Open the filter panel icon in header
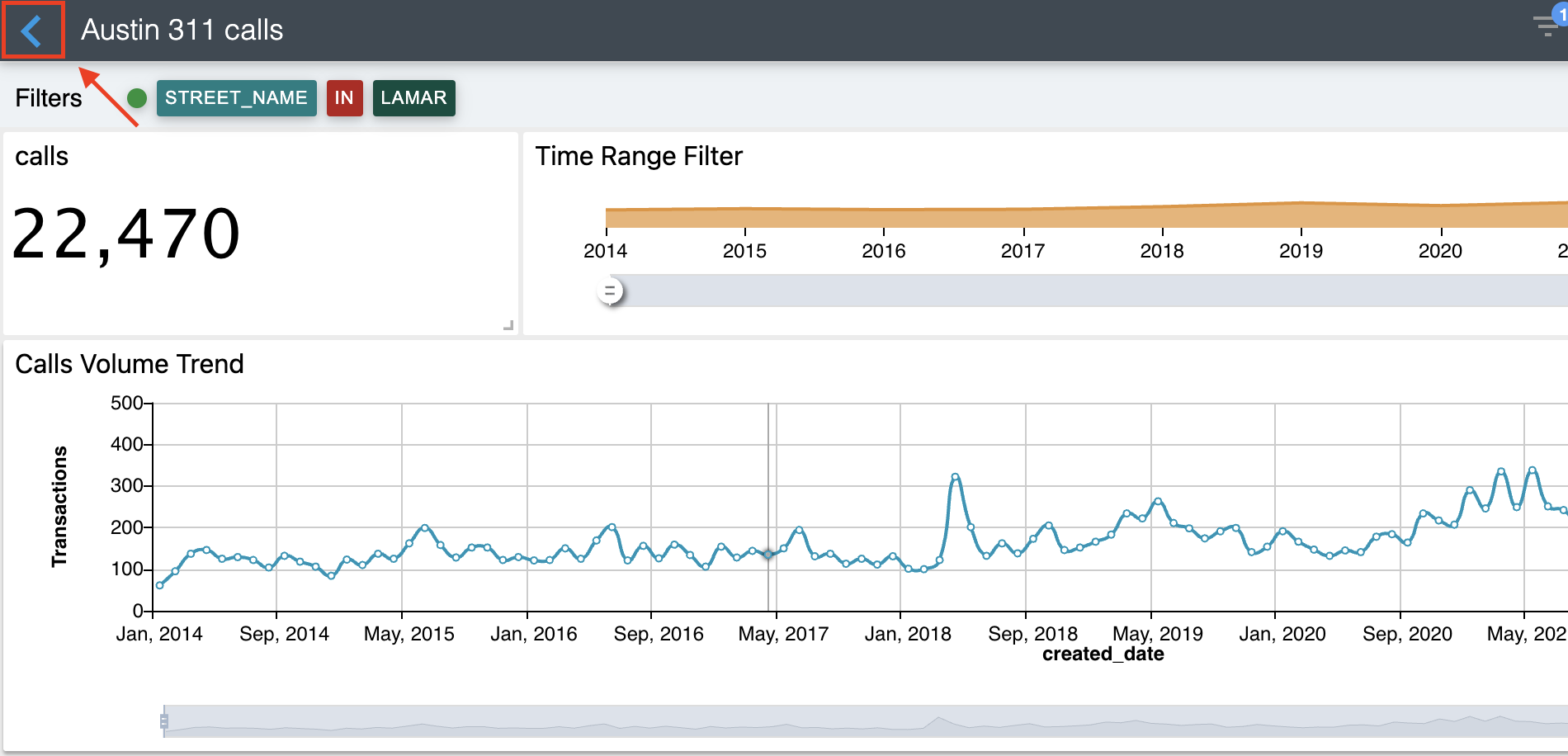This screenshot has width=1568, height=756. click(x=1547, y=26)
